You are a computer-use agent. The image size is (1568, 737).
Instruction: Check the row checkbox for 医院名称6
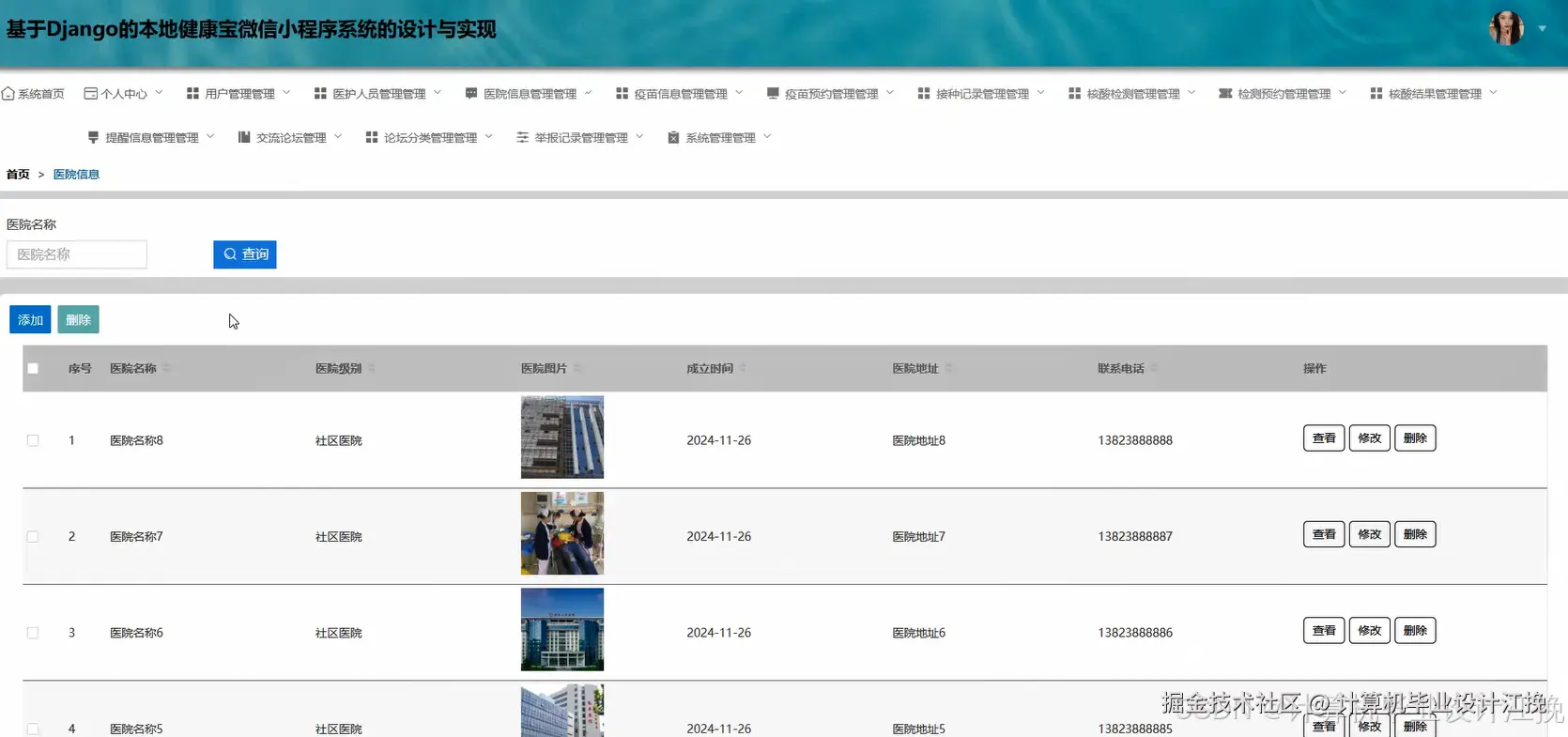(33, 633)
